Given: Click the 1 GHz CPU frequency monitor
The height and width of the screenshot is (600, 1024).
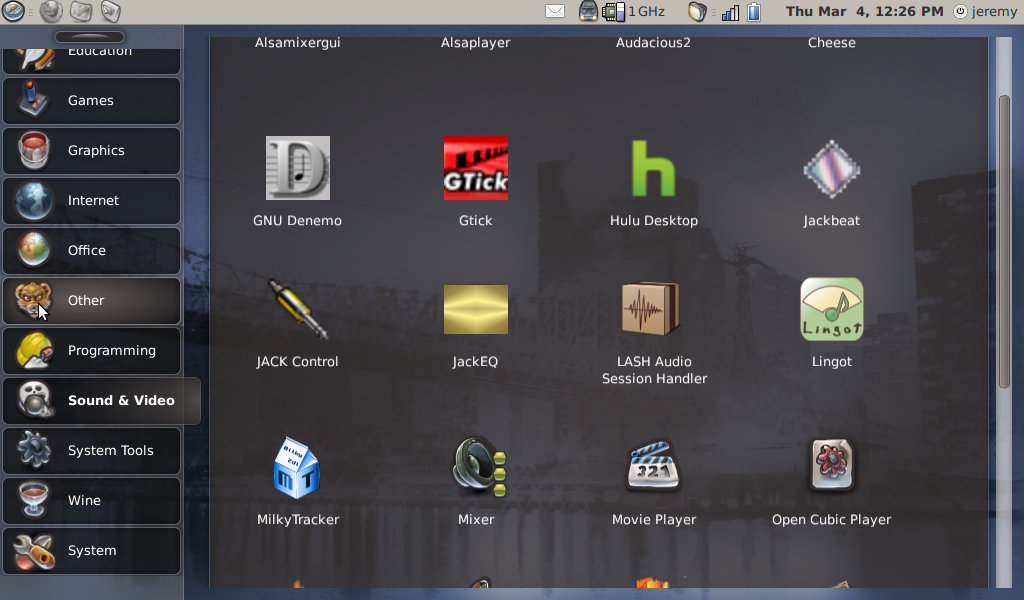Looking at the screenshot, I should point(633,12).
